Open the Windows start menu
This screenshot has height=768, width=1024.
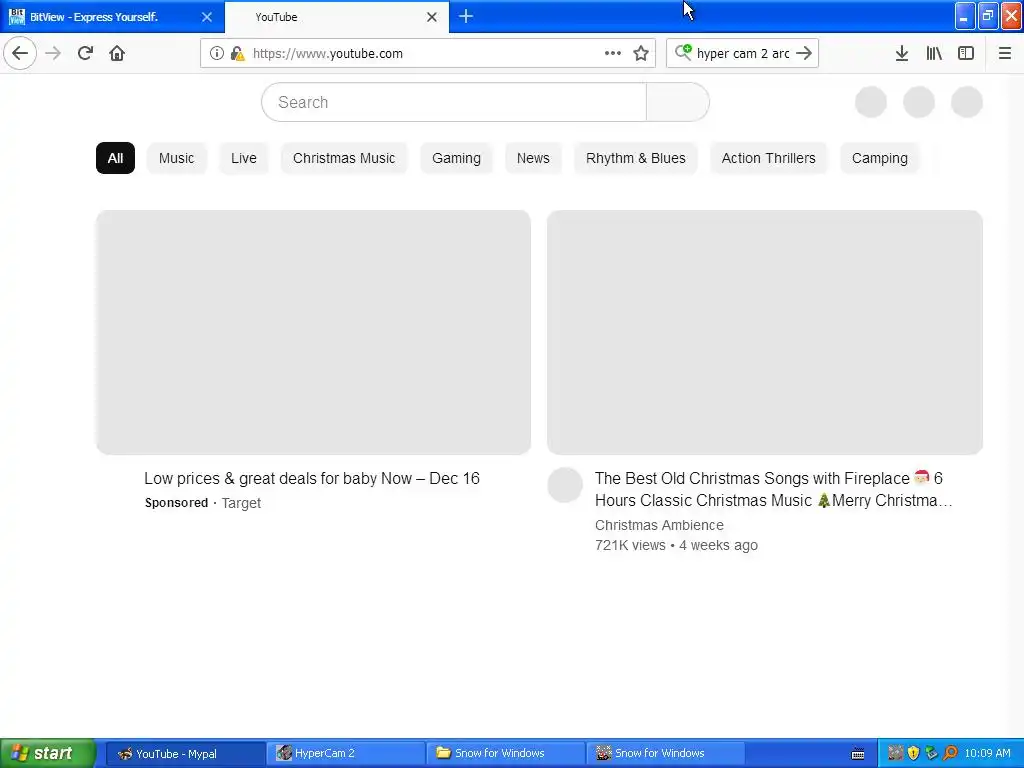click(47, 753)
